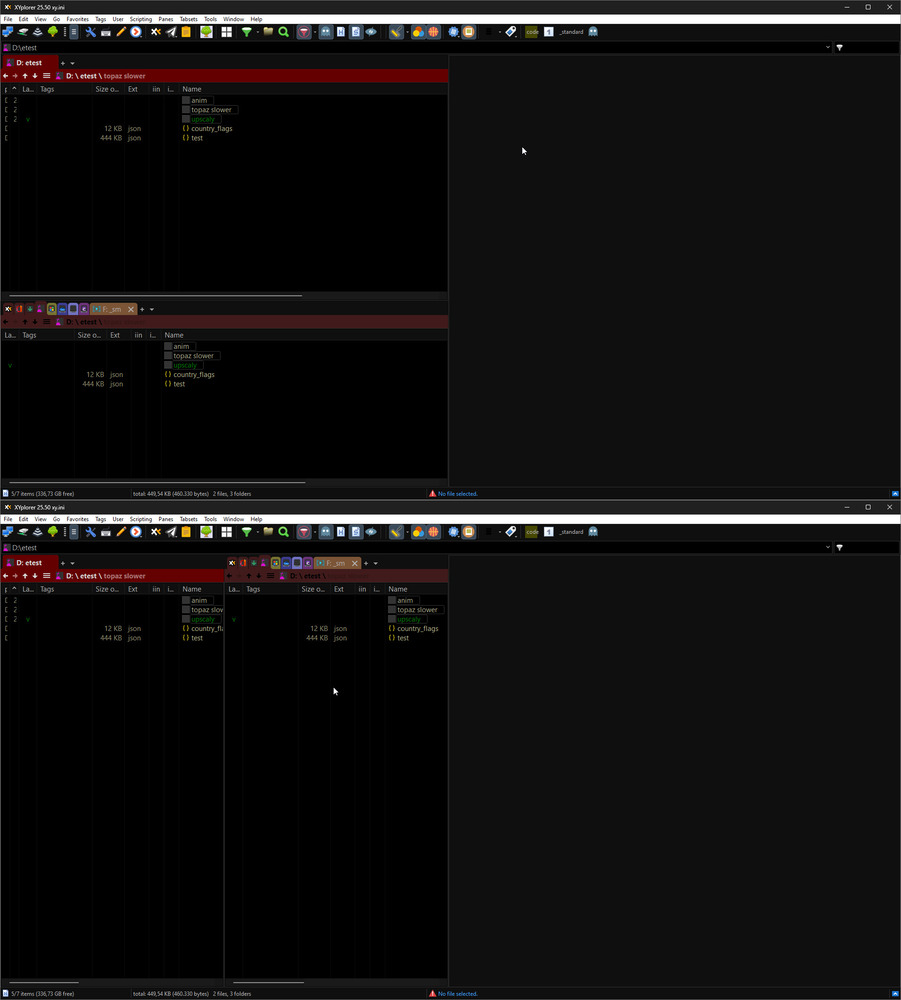This screenshot has width=901, height=1000.
Task: Click the wrench-and-screwdriver icon in the top window toolbar
Action: (90, 32)
